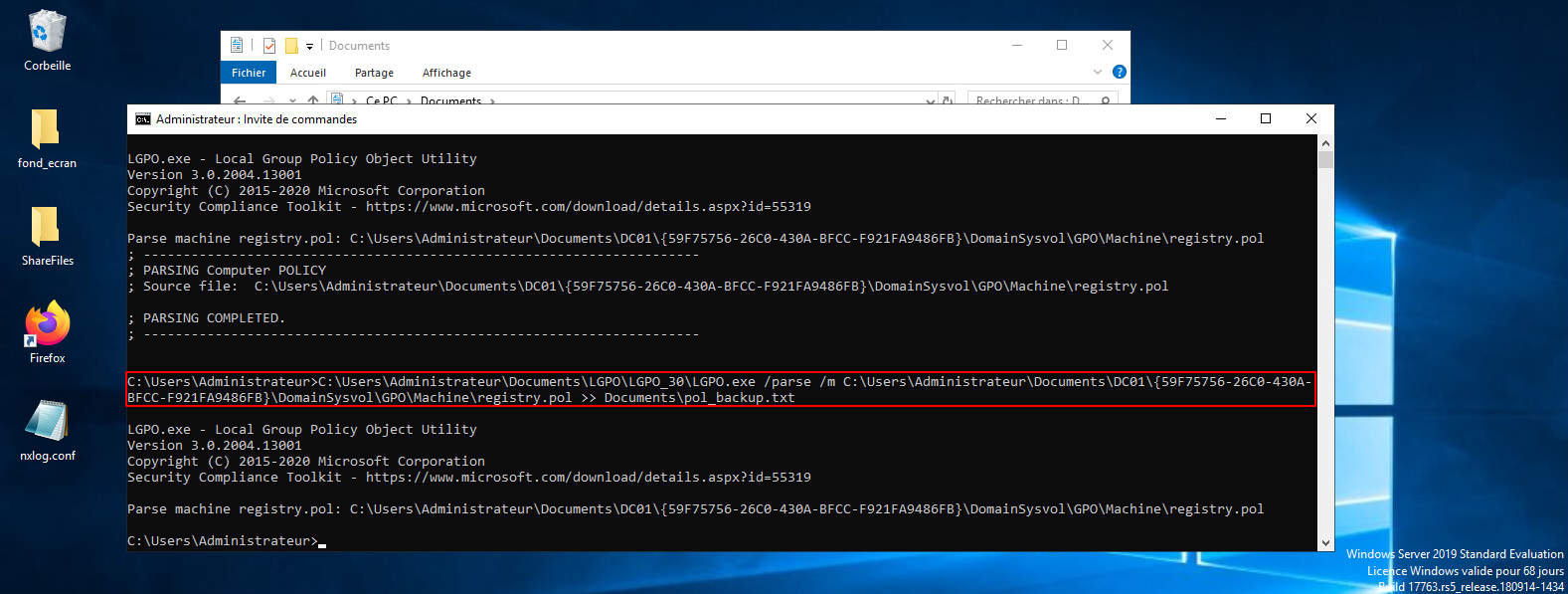Open the Affichage ribbon tab

point(446,73)
